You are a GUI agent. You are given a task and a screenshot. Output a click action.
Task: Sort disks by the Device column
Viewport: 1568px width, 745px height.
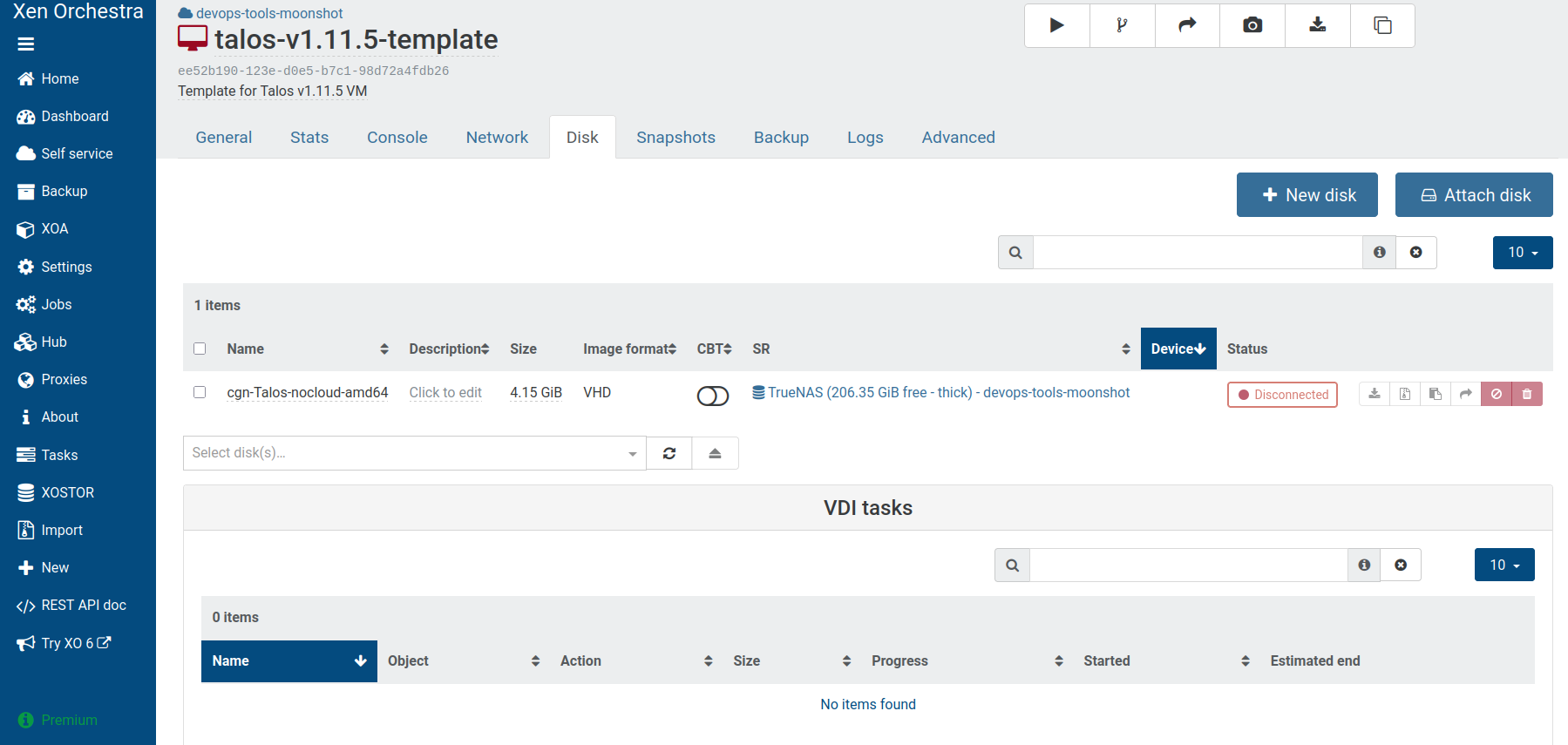click(1178, 349)
